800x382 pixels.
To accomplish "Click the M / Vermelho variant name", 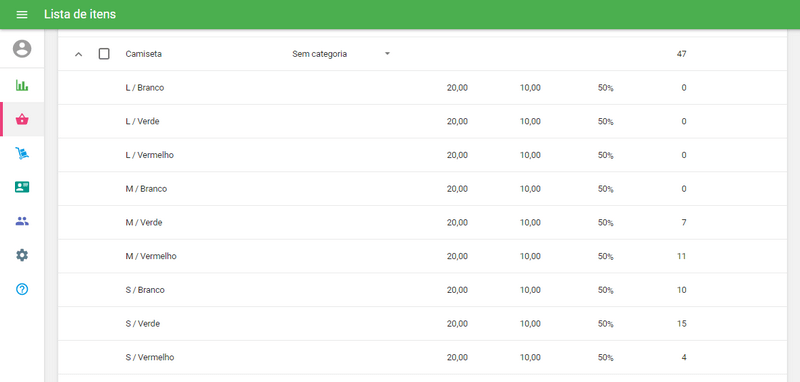I will pos(151,256).
